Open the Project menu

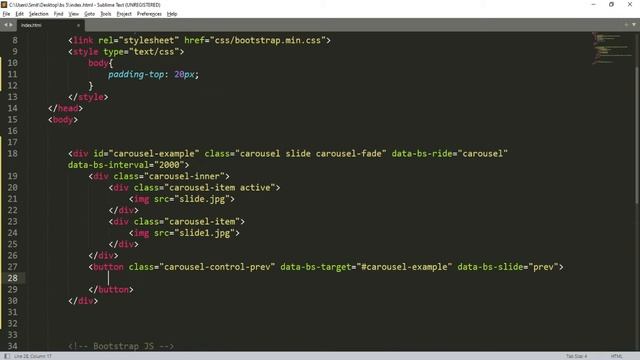pyautogui.click(x=124, y=14)
